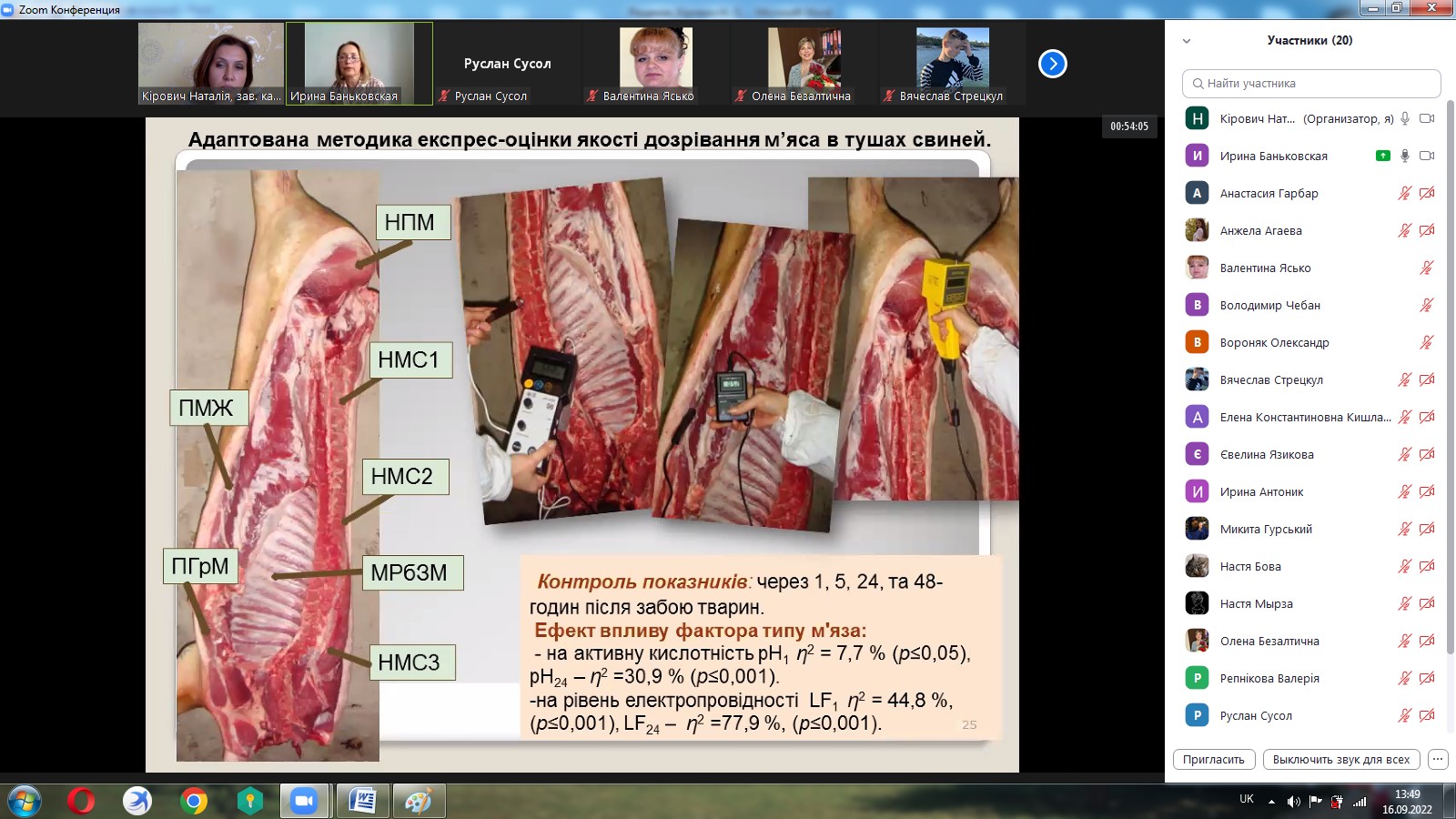Click camera icon beside Ирина Баньковская
This screenshot has height=819, width=1456.
point(1427,156)
